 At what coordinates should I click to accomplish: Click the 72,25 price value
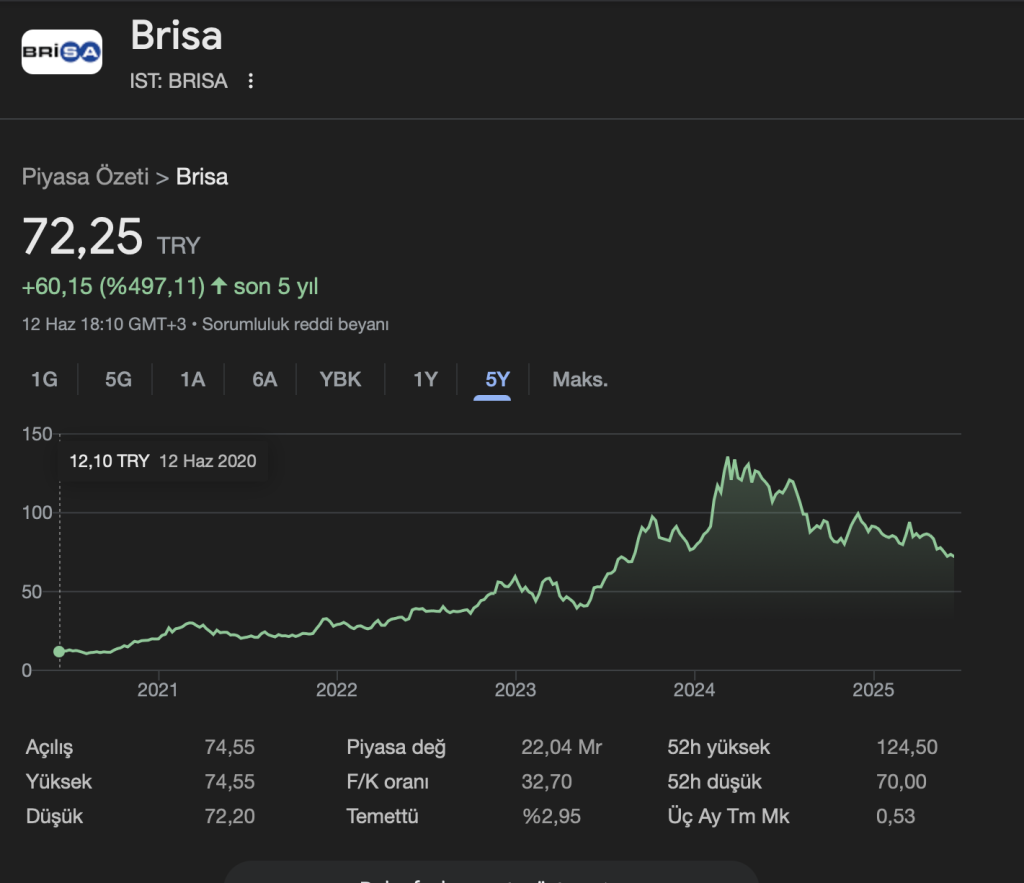pos(82,237)
